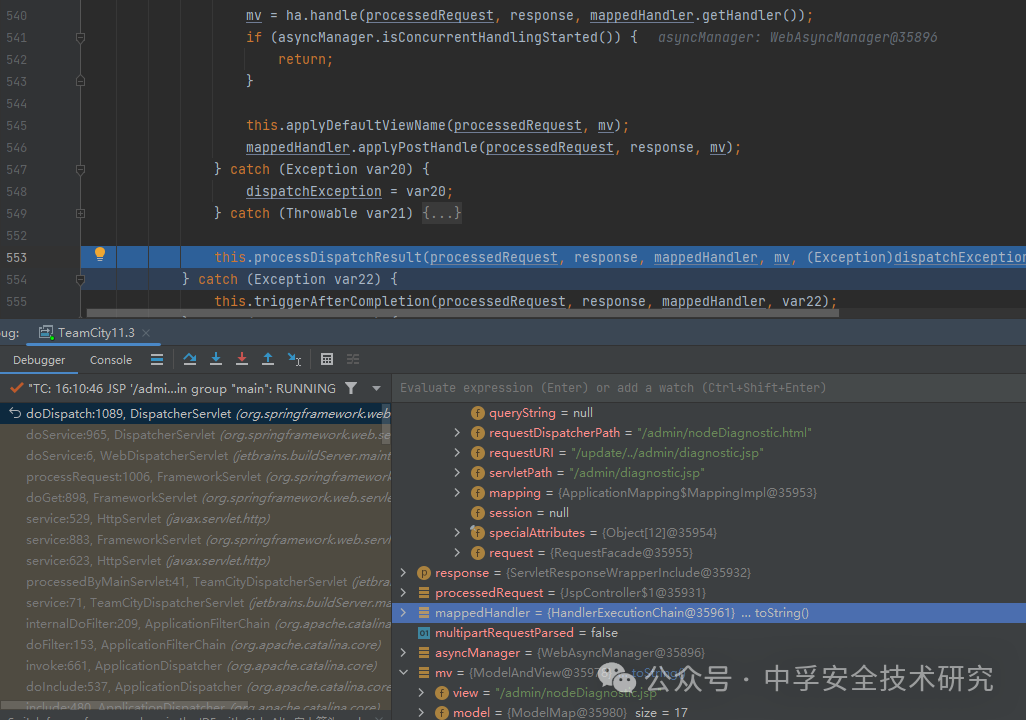
Task: Click the Step Over debugger icon
Action: coord(190,359)
